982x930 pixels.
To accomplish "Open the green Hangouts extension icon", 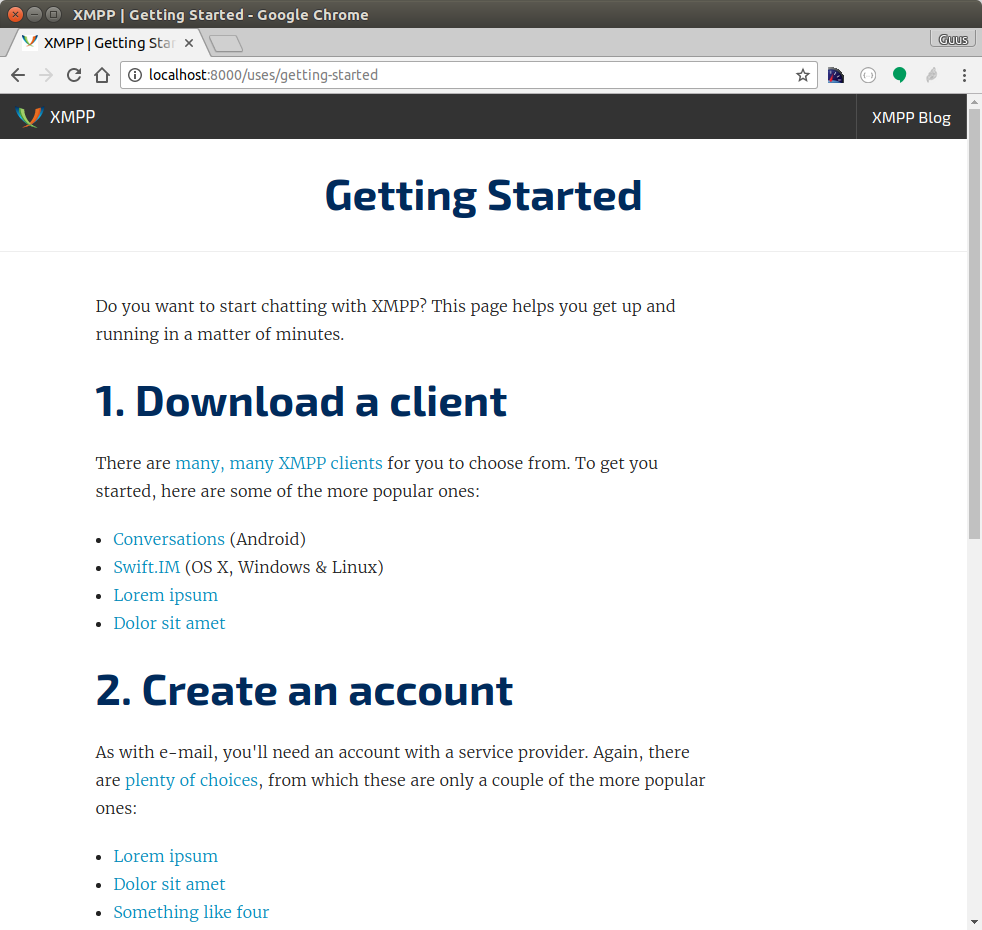I will [899, 75].
